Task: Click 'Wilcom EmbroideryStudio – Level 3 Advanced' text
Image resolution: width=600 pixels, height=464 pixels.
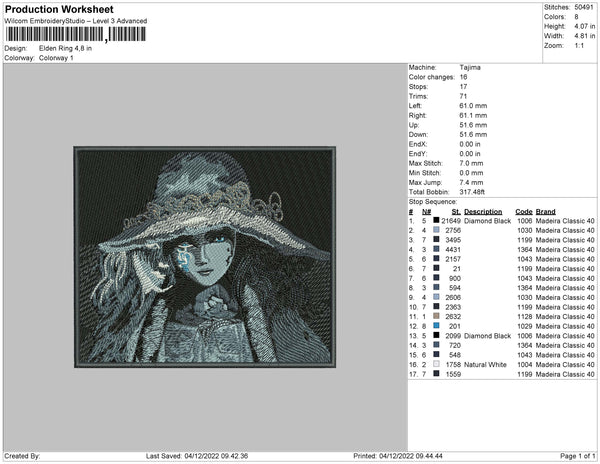Action: [x=76, y=21]
